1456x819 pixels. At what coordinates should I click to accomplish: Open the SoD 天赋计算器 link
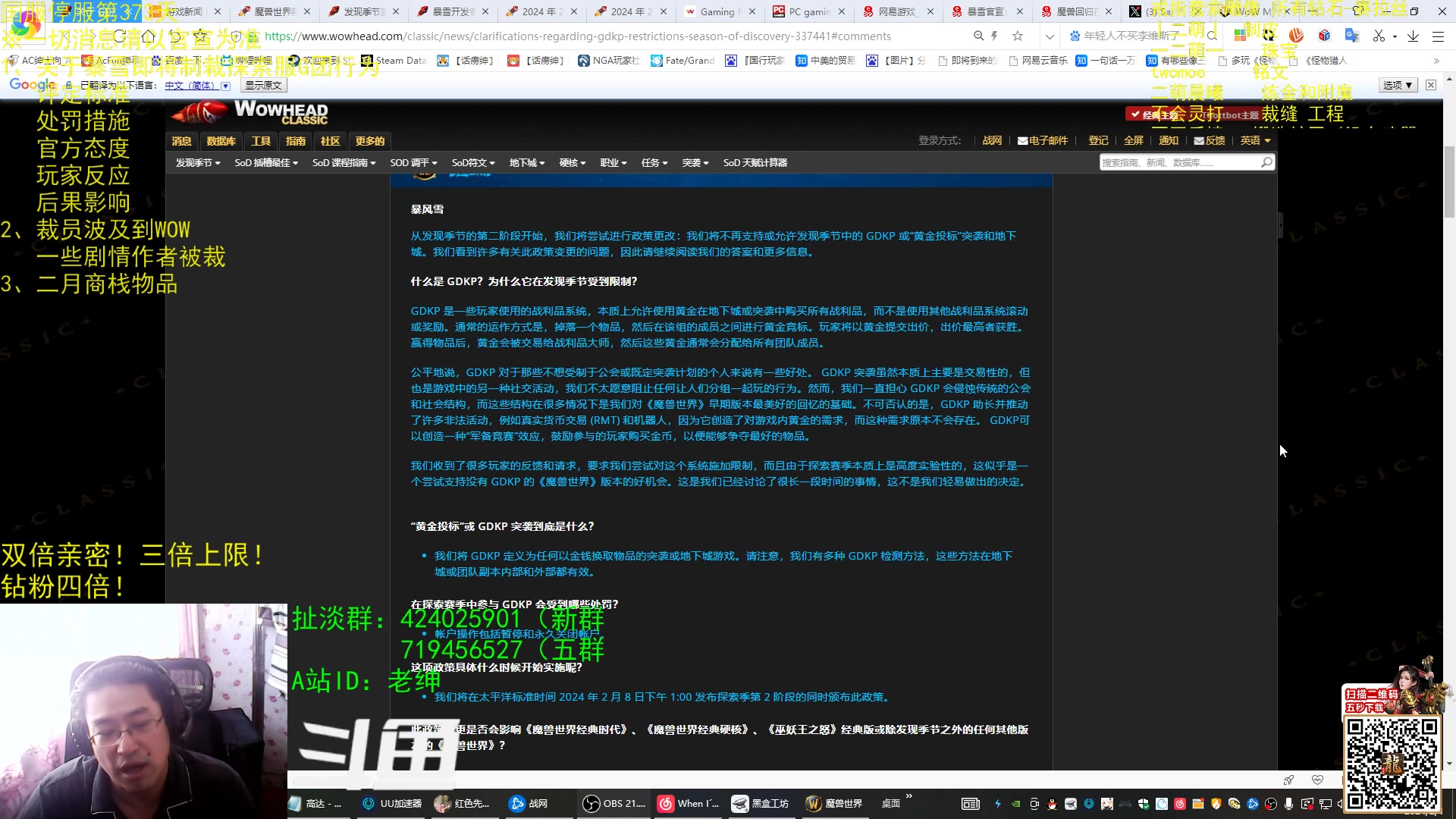[755, 163]
